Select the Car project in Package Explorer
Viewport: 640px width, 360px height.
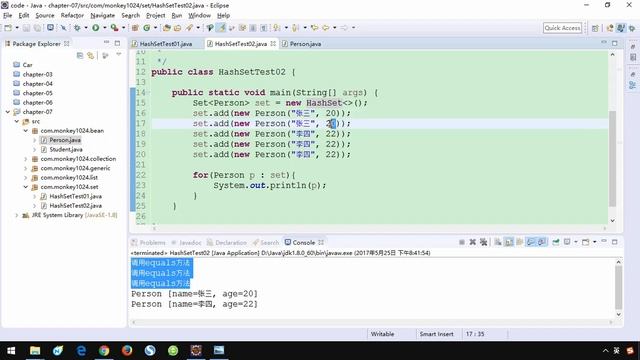27,65
